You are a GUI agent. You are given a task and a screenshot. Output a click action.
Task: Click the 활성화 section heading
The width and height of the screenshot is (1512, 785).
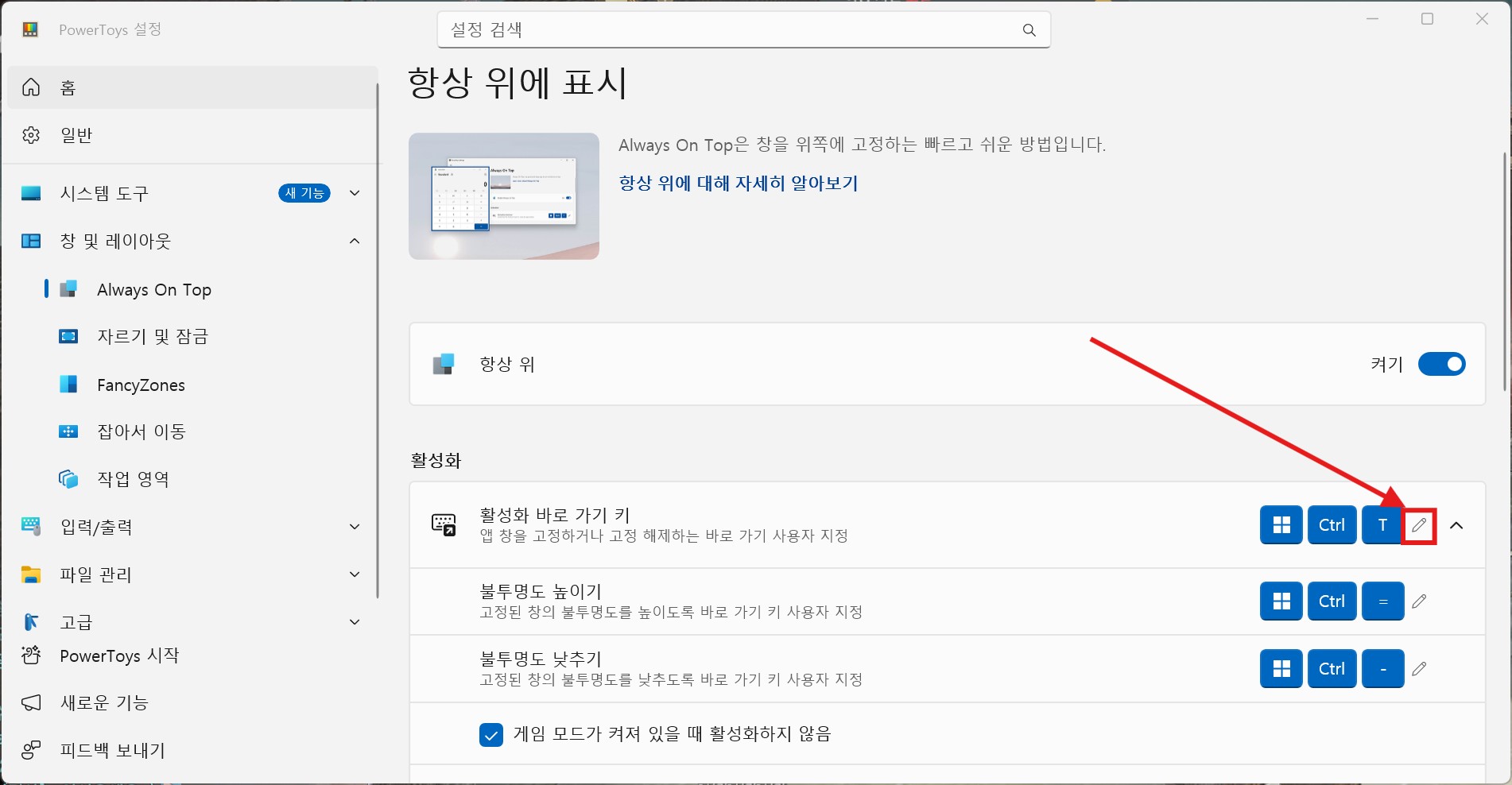pos(436,461)
